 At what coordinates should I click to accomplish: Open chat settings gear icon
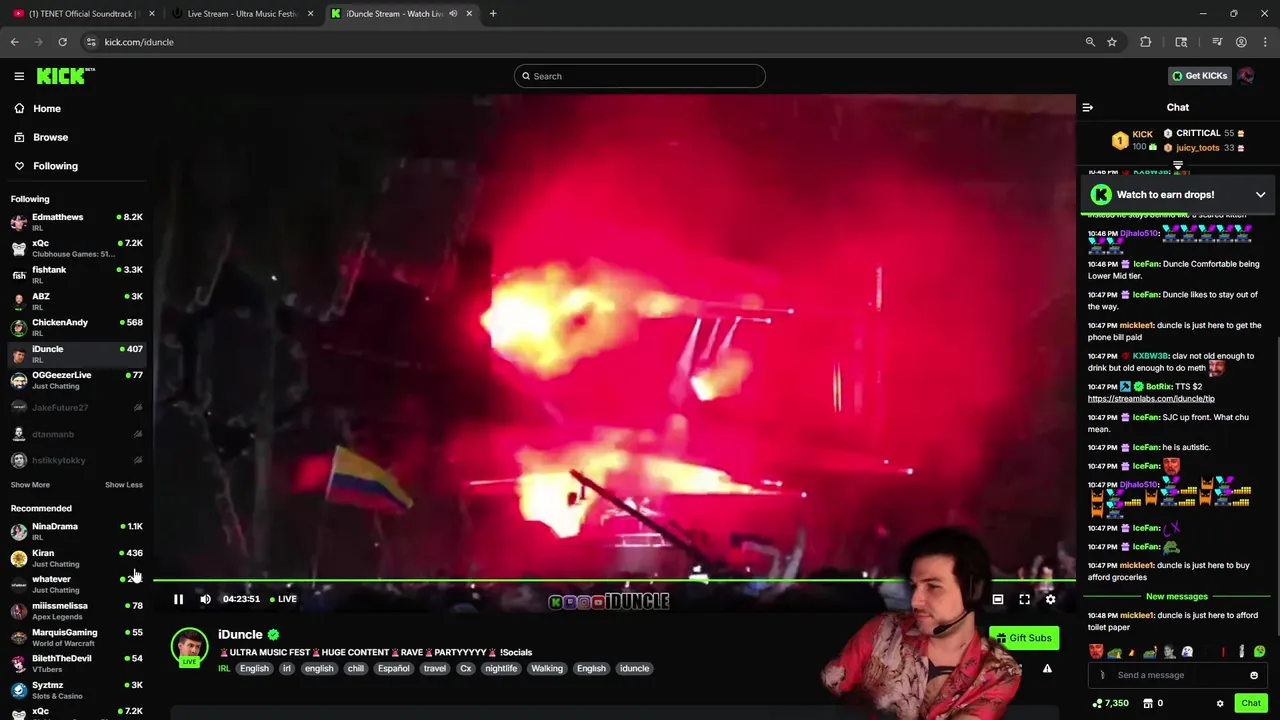coord(1220,704)
